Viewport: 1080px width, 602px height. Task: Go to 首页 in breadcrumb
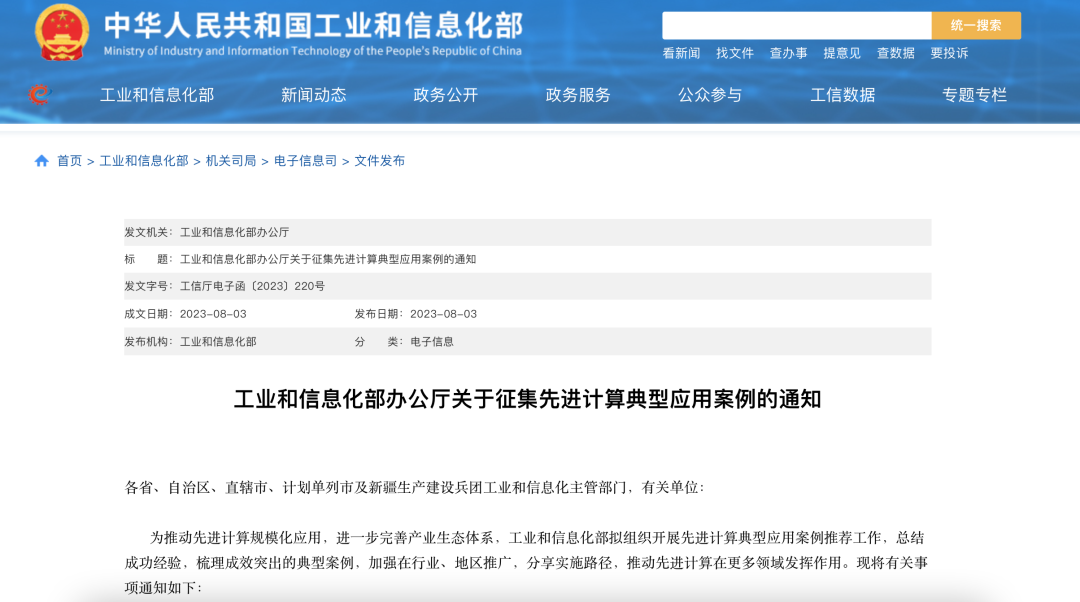click(70, 160)
